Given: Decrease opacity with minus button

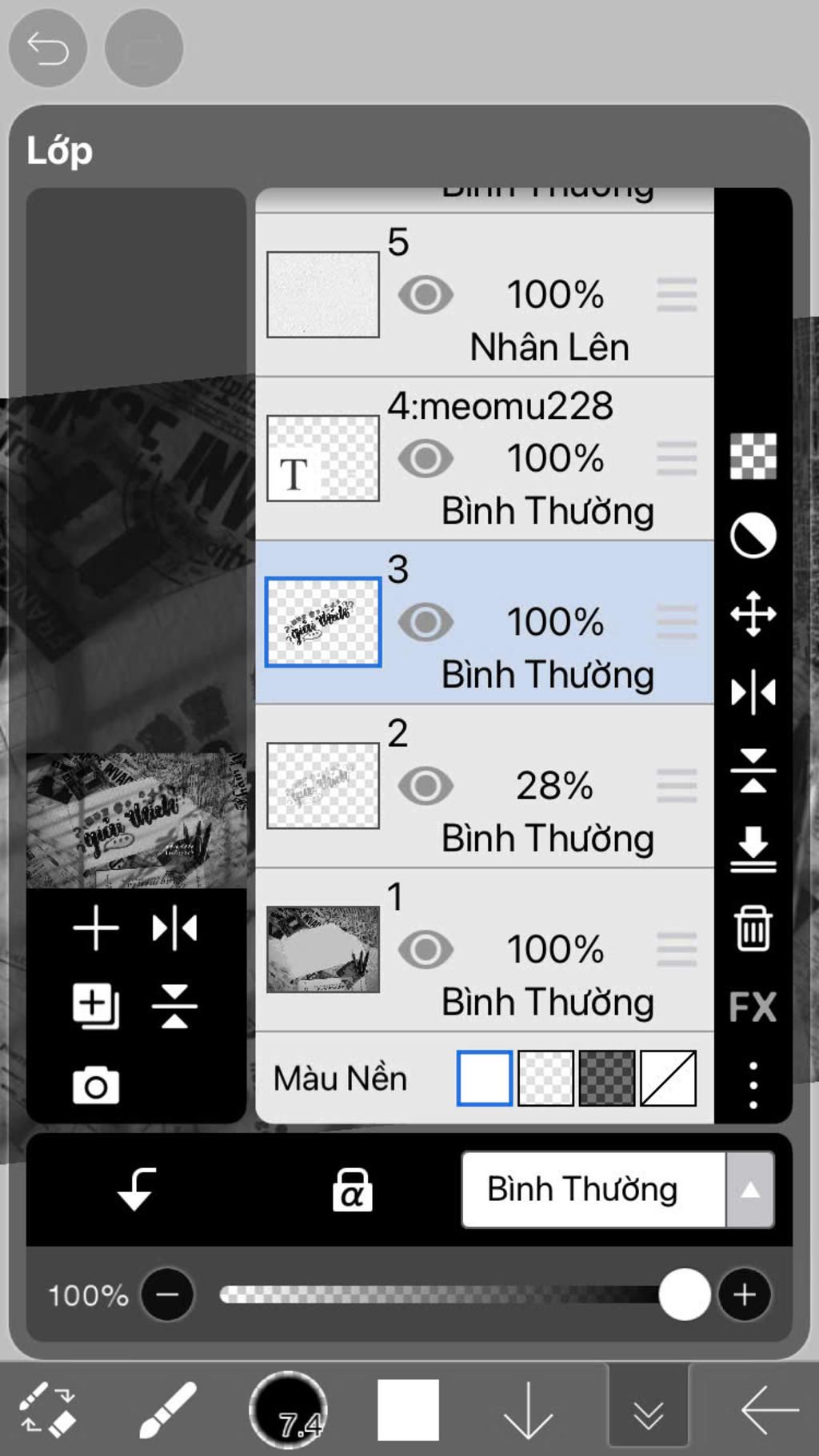Looking at the screenshot, I should (168, 1294).
